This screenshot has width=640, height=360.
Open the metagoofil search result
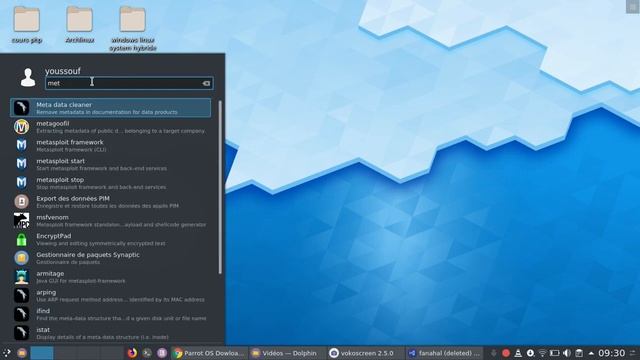click(111, 127)
